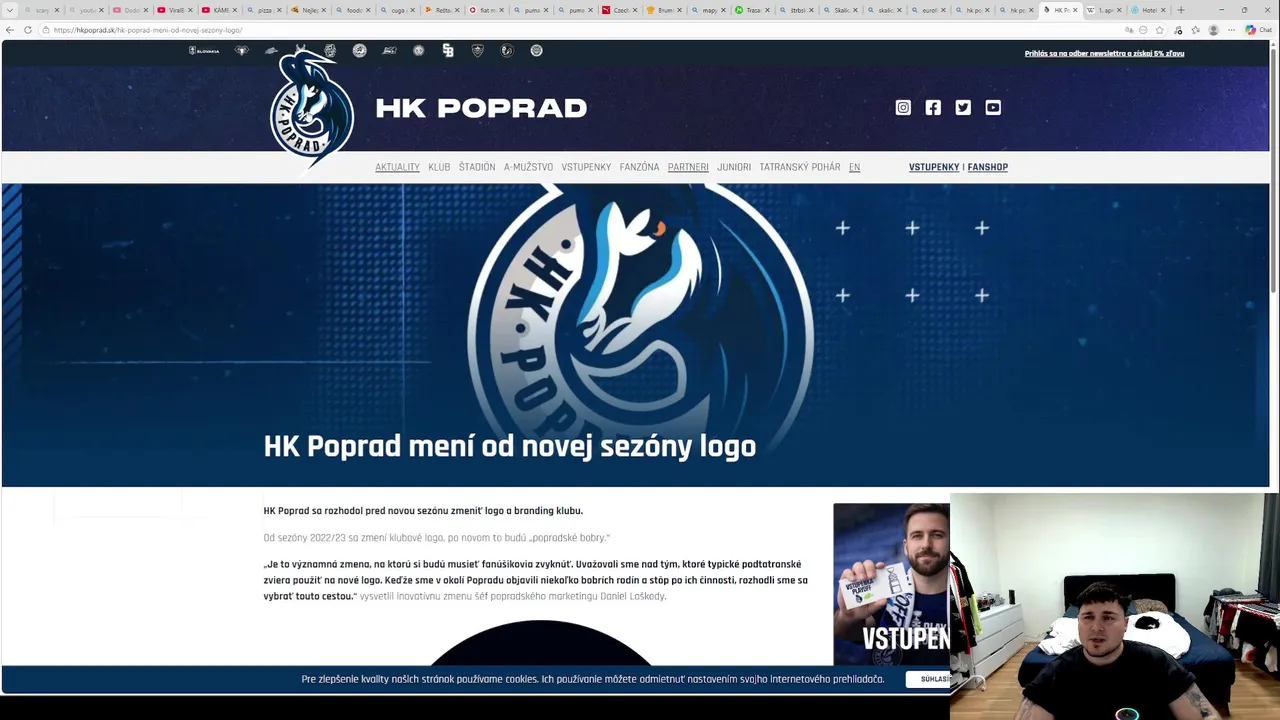Open KLUB menu item
Viewport: 1280px width, 720px height.
(x=439, y=167)
